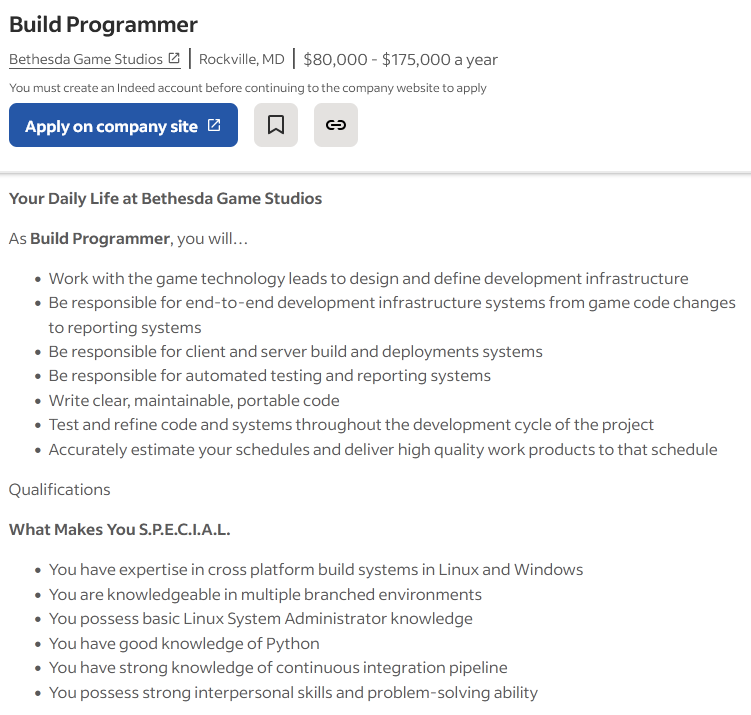This screenshot has width=751, height=715.
Task: Click external-link icon inside the Apply button
Action: coord(214,125)
